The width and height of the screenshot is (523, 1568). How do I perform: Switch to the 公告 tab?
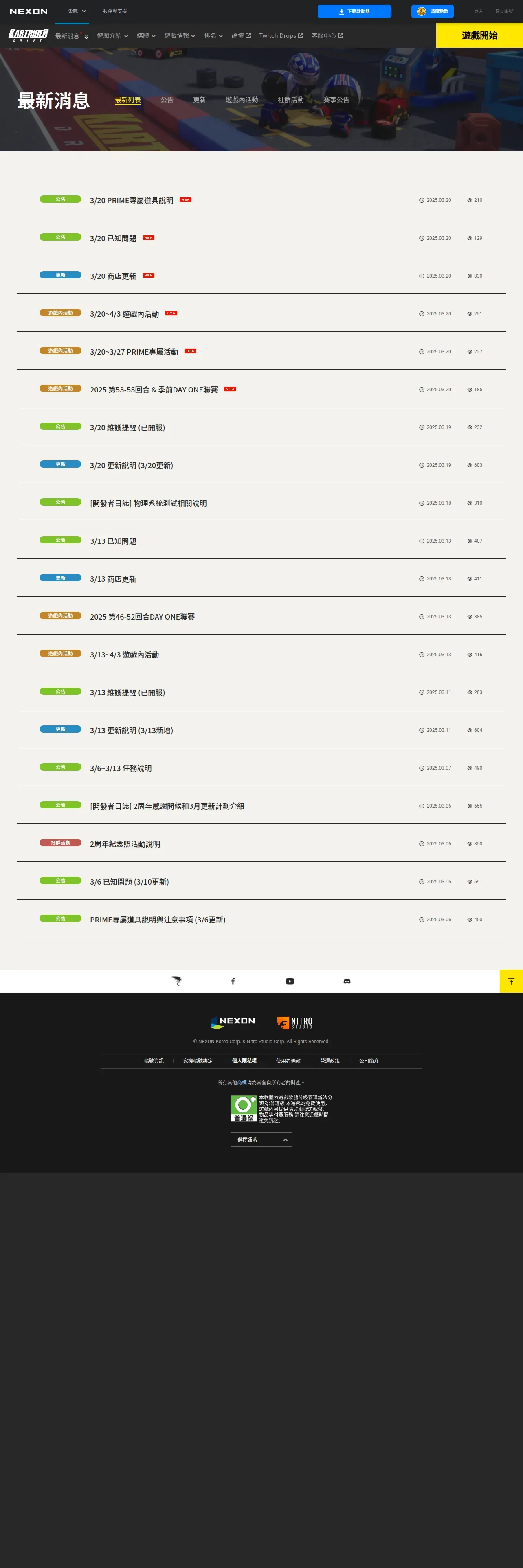(167, 100)
